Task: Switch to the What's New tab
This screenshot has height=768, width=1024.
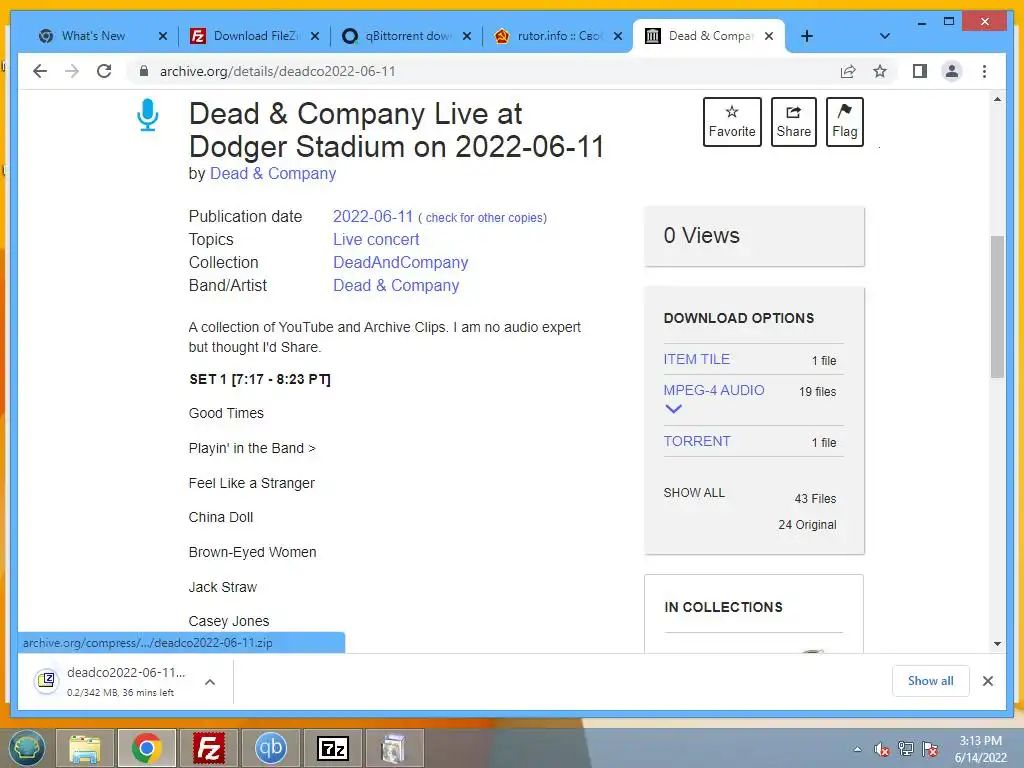Action: [93, 36]
